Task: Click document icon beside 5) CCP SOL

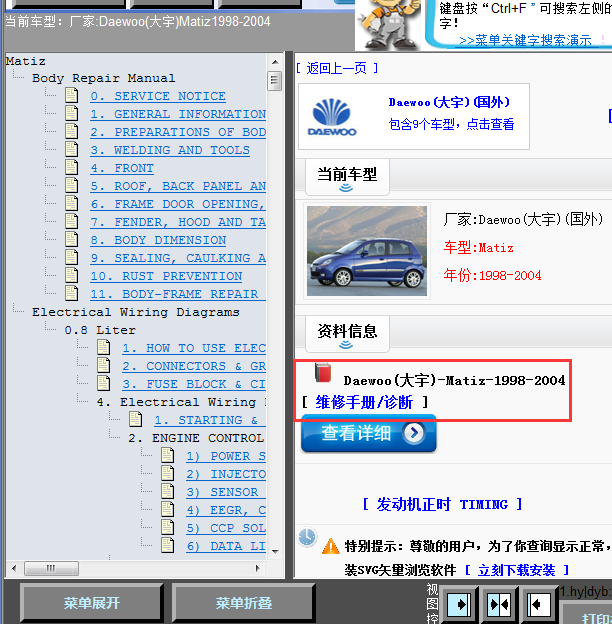Action: [x=168, y=527]
